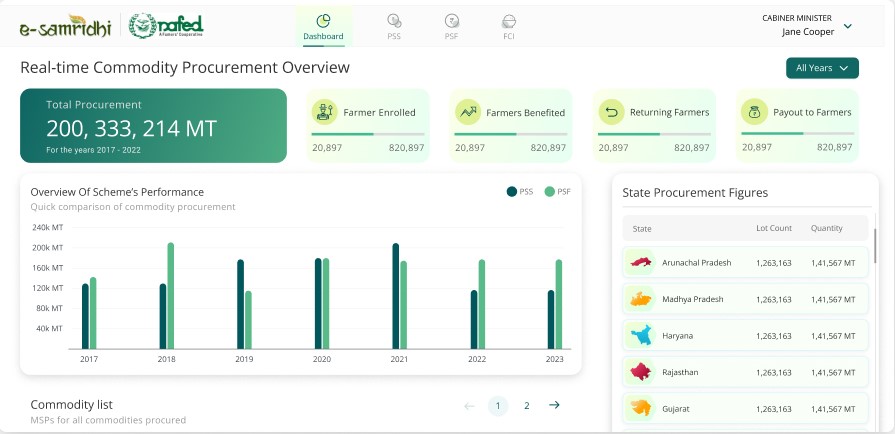Click the Farmers Benefited trend icon
The height and width of the screenshot is (434, 895).
(x=467, y=113)
